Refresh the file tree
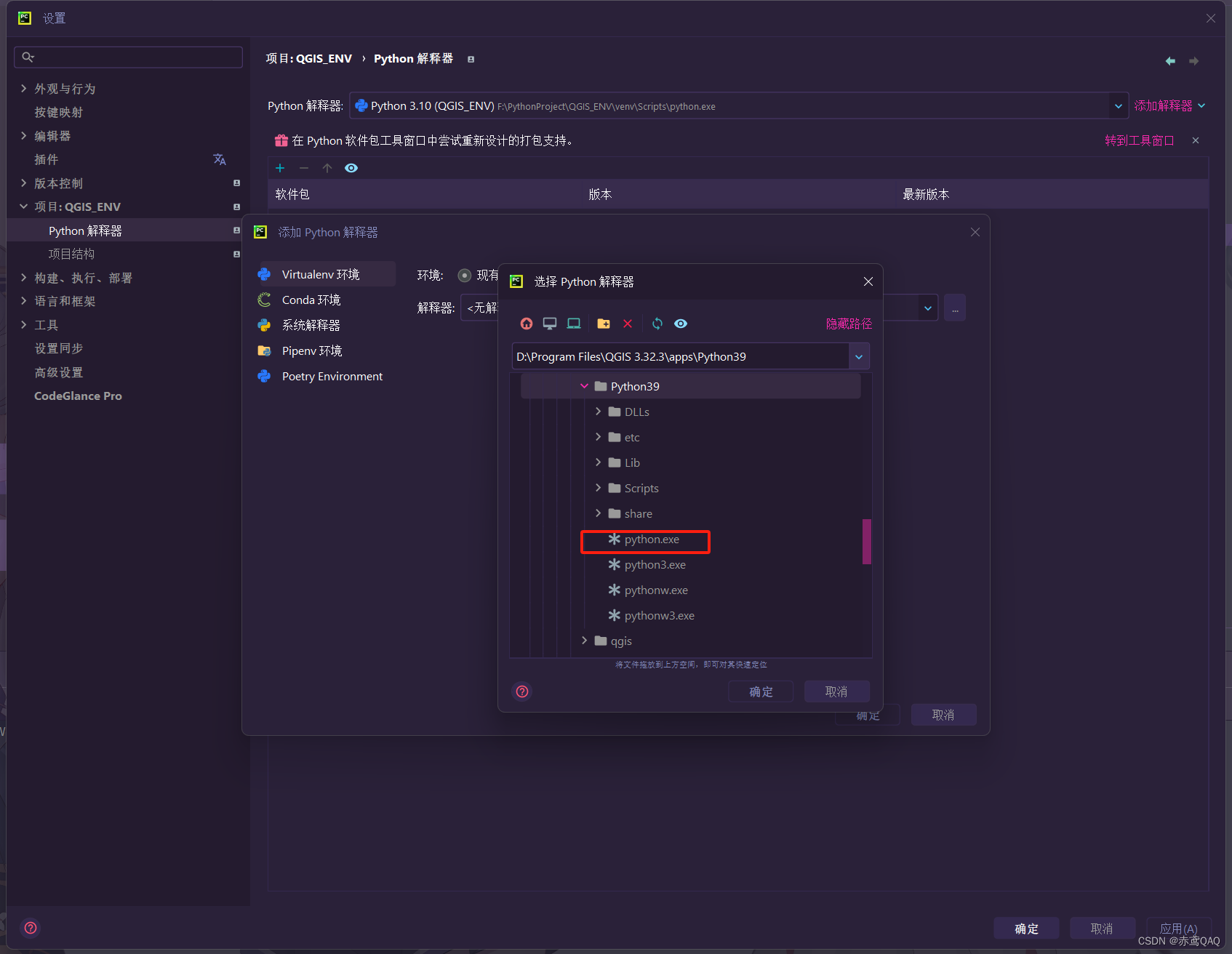This screenshot has height=954, width=1232. pyautogui.click(x=657, y=324)
